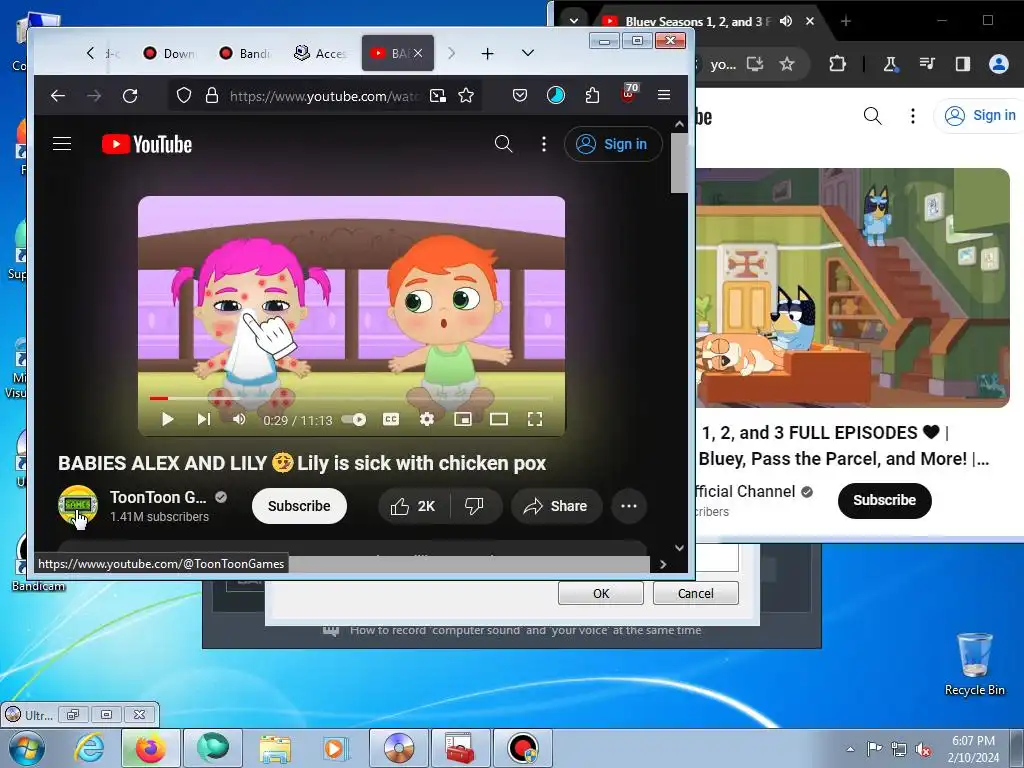
Task: Bookmark page with Chrome star icon
Action: click(787, 63)
